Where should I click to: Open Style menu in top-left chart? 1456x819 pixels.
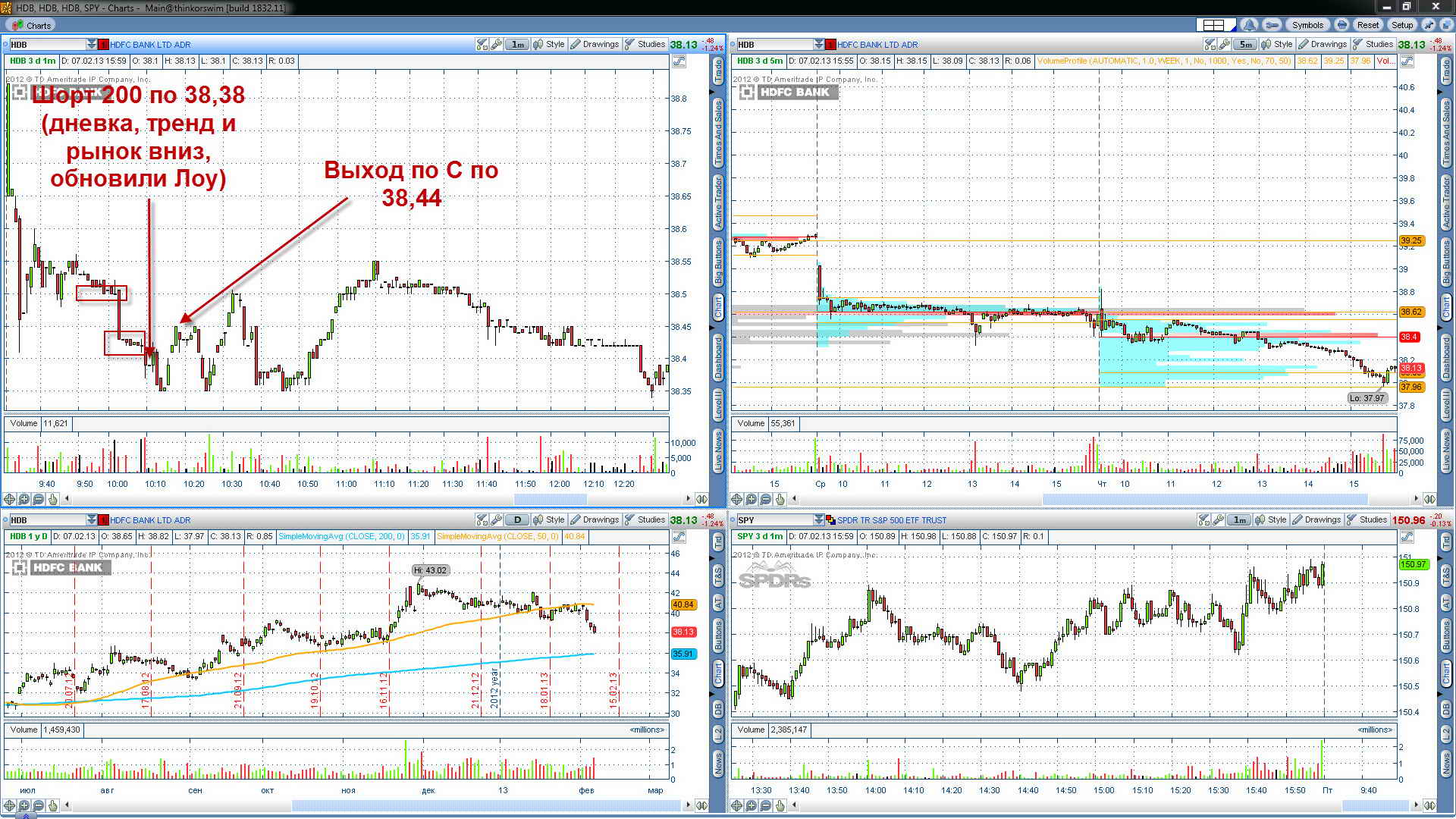click(550, 45)
